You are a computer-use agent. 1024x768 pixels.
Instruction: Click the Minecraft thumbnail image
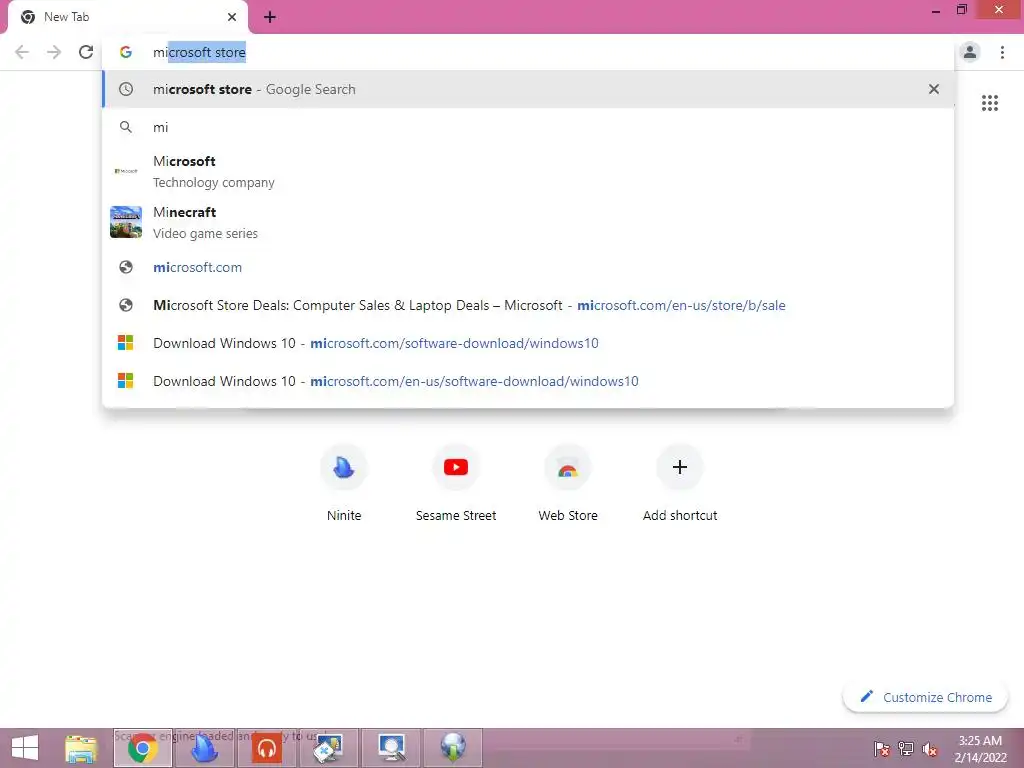coord(126,222)
